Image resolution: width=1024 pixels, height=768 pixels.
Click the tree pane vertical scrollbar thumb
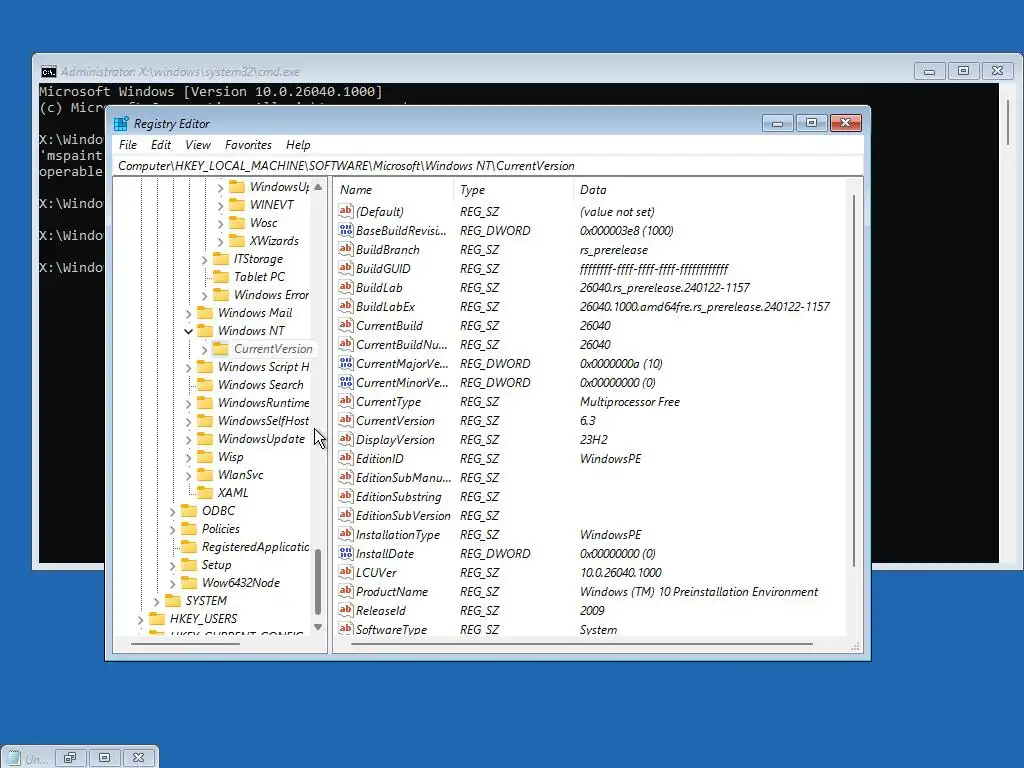(318, 581)
